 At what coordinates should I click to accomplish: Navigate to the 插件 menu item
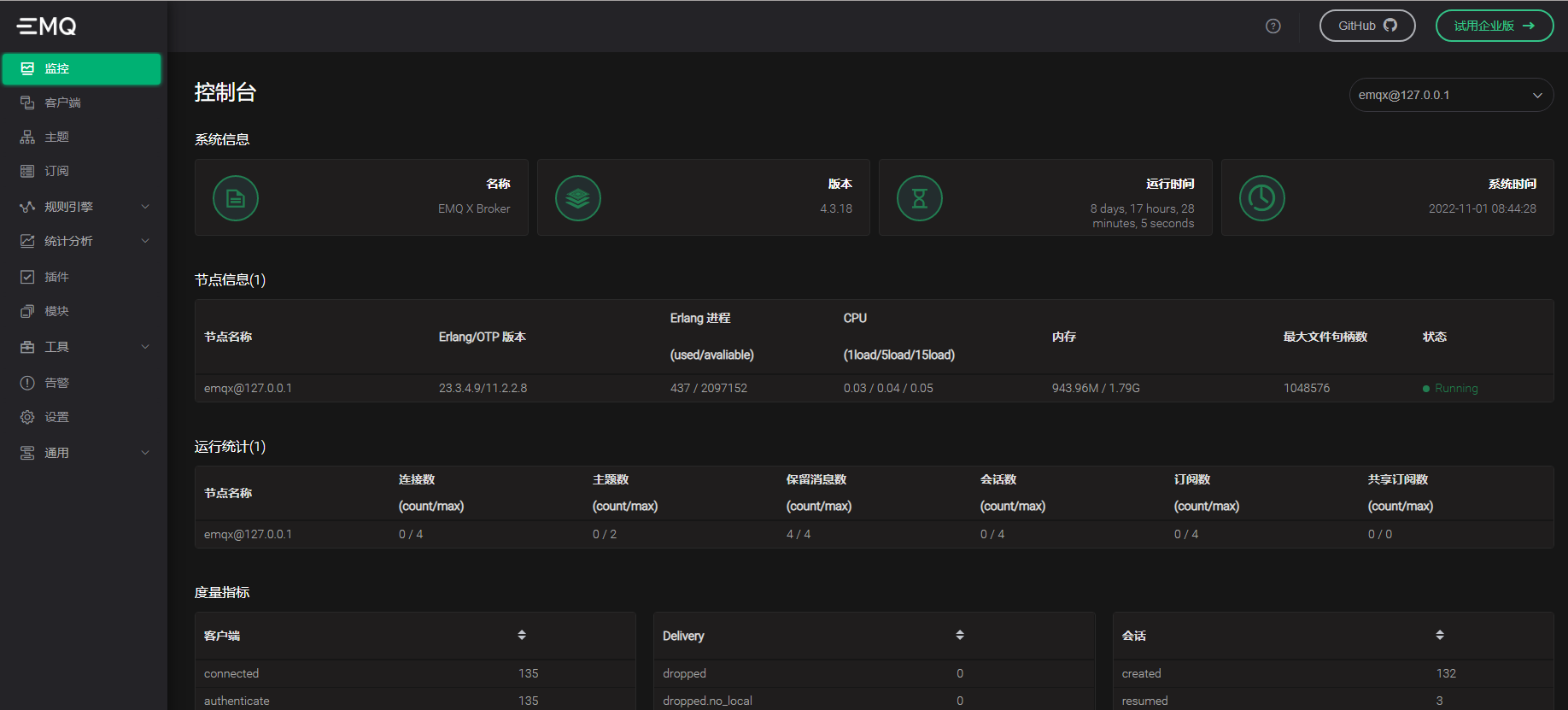pos(82,277)
